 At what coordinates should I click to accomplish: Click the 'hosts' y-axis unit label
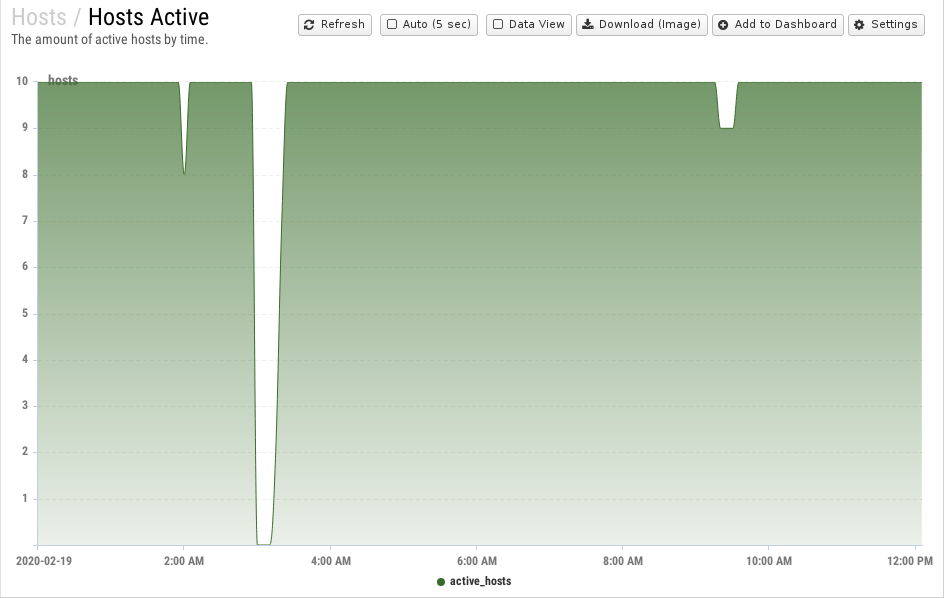click(63, 81)
